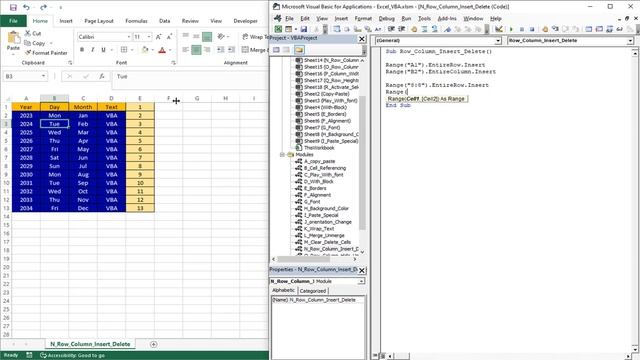Save workbook from Quick Access toolbar
The width and height of the screenshot is (640, 360).
point(13,7)
